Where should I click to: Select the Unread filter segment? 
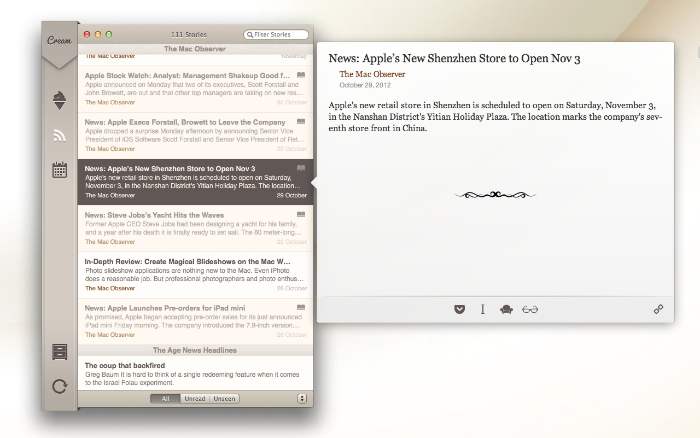[195, 398]
